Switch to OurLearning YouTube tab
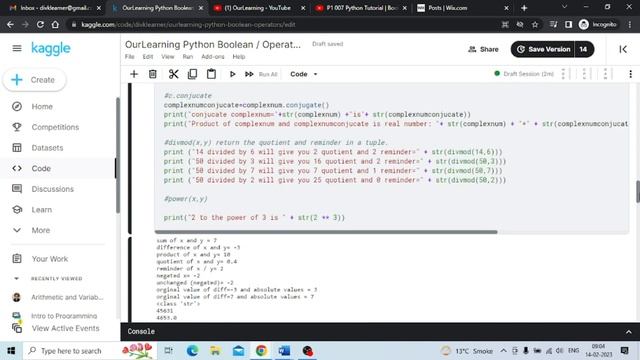Screen dimensions: 640x360 pos(259,8)
